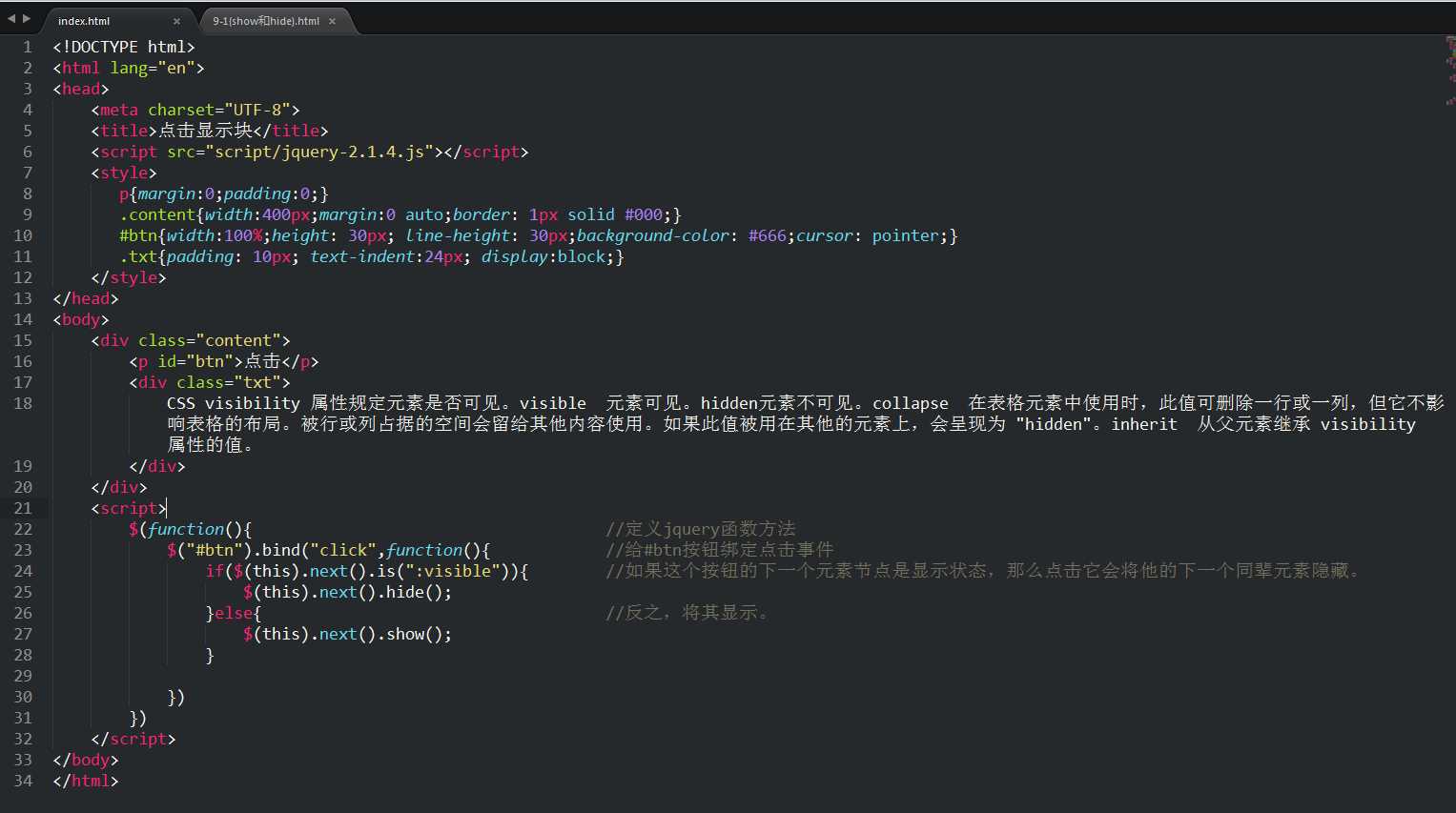Click the comment //定义jquery函数方法
1456x813 pixels.
click(701, 529)
